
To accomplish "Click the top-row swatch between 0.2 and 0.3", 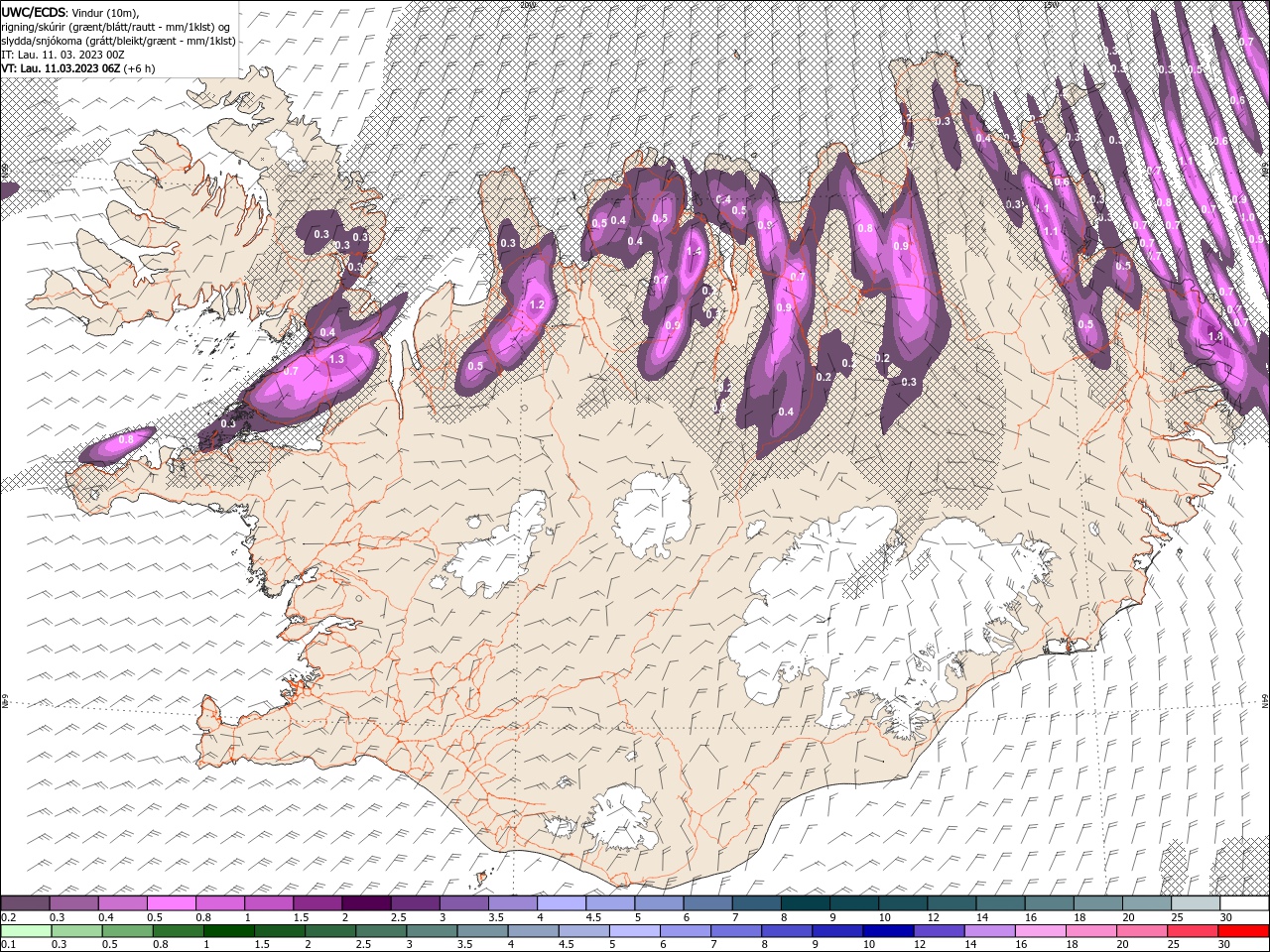I will (25, 903).
